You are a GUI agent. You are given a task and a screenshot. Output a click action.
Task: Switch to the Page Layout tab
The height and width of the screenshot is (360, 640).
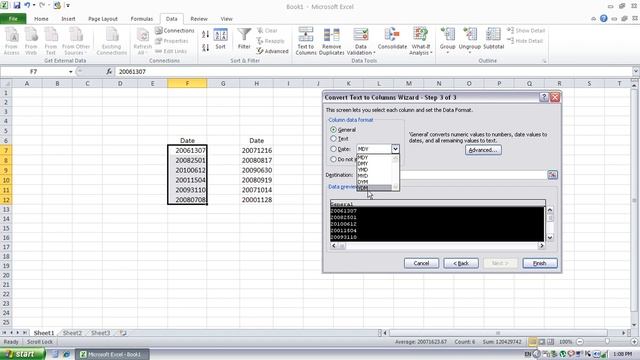pos(103,19)
